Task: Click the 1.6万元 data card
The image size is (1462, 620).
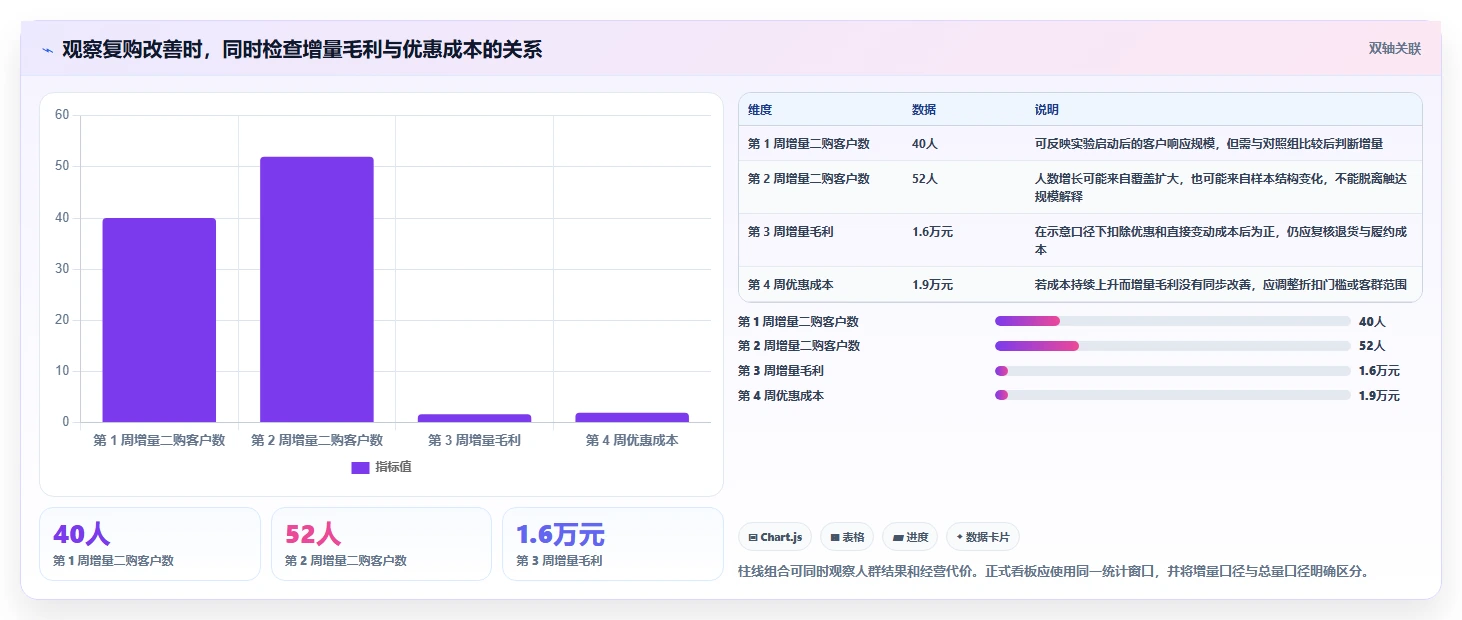Action: 613,544
